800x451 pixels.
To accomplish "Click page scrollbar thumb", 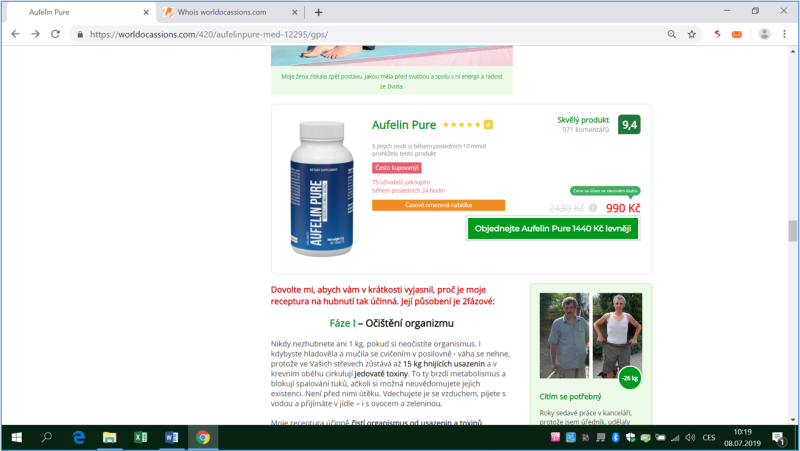I will point(792,231).
